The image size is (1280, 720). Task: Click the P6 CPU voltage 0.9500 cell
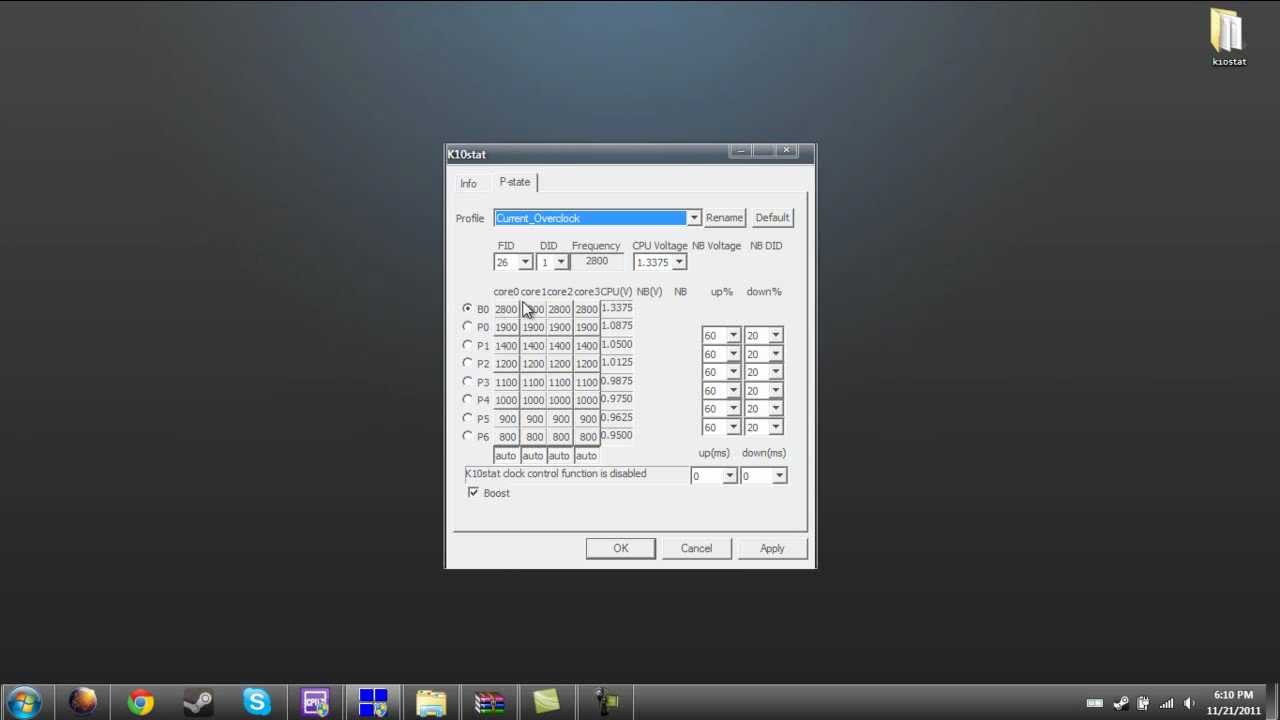[x=617, y=436]
